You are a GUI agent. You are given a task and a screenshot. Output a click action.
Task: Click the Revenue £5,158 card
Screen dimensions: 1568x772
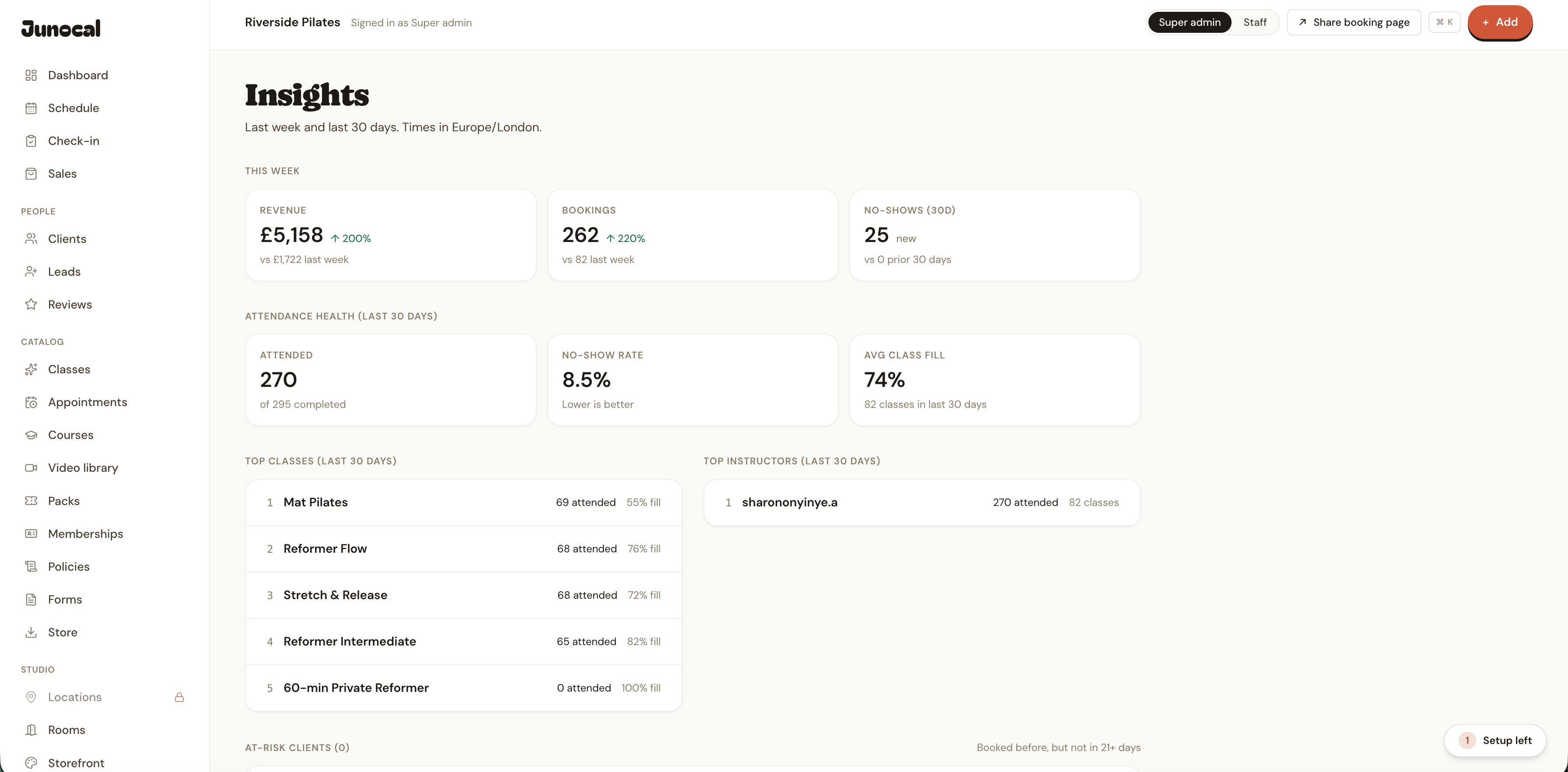point(390,235)
